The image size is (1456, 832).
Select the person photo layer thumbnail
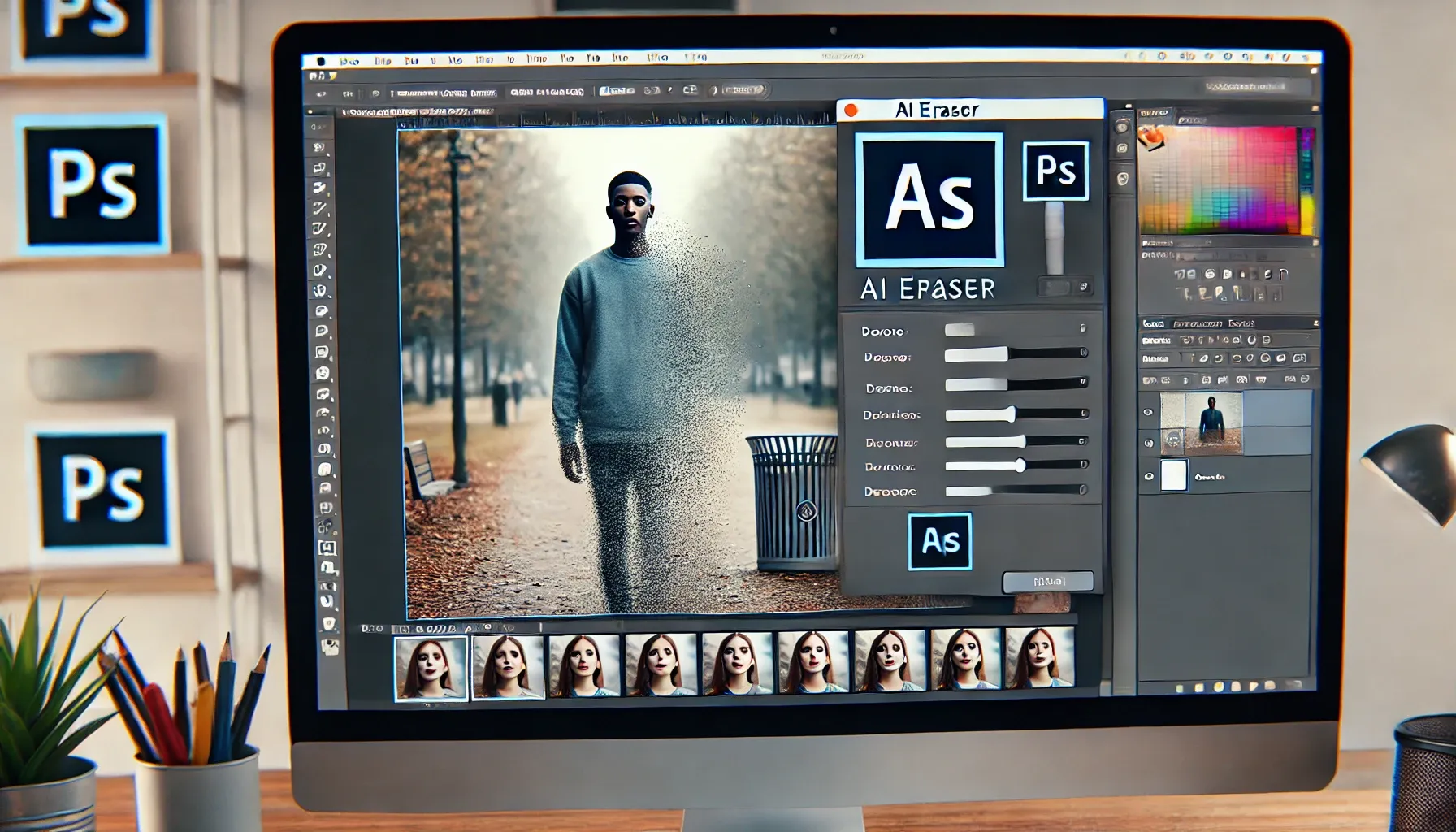pyautogui.click(x=1201, y=423)
